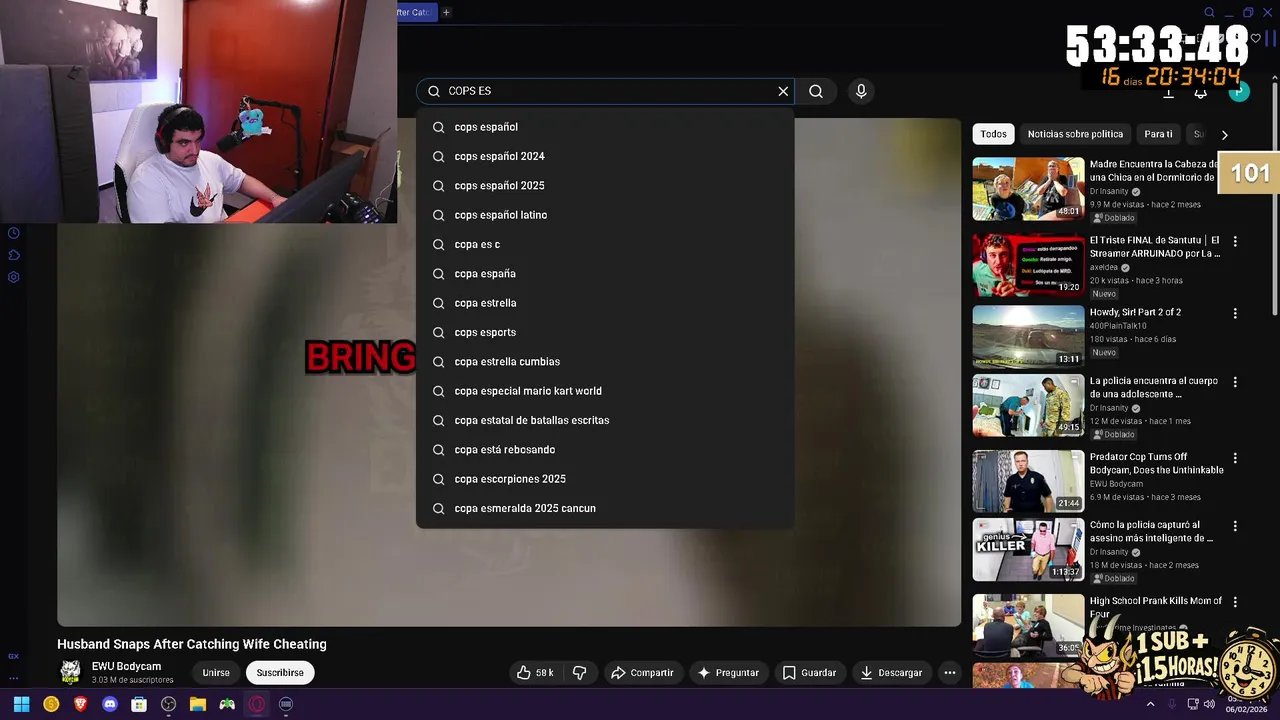1280x720 pixels.
Task: Open 'Madre Encuentra la Cabeza' video thumbnail
Action: tap(1028, 189)
